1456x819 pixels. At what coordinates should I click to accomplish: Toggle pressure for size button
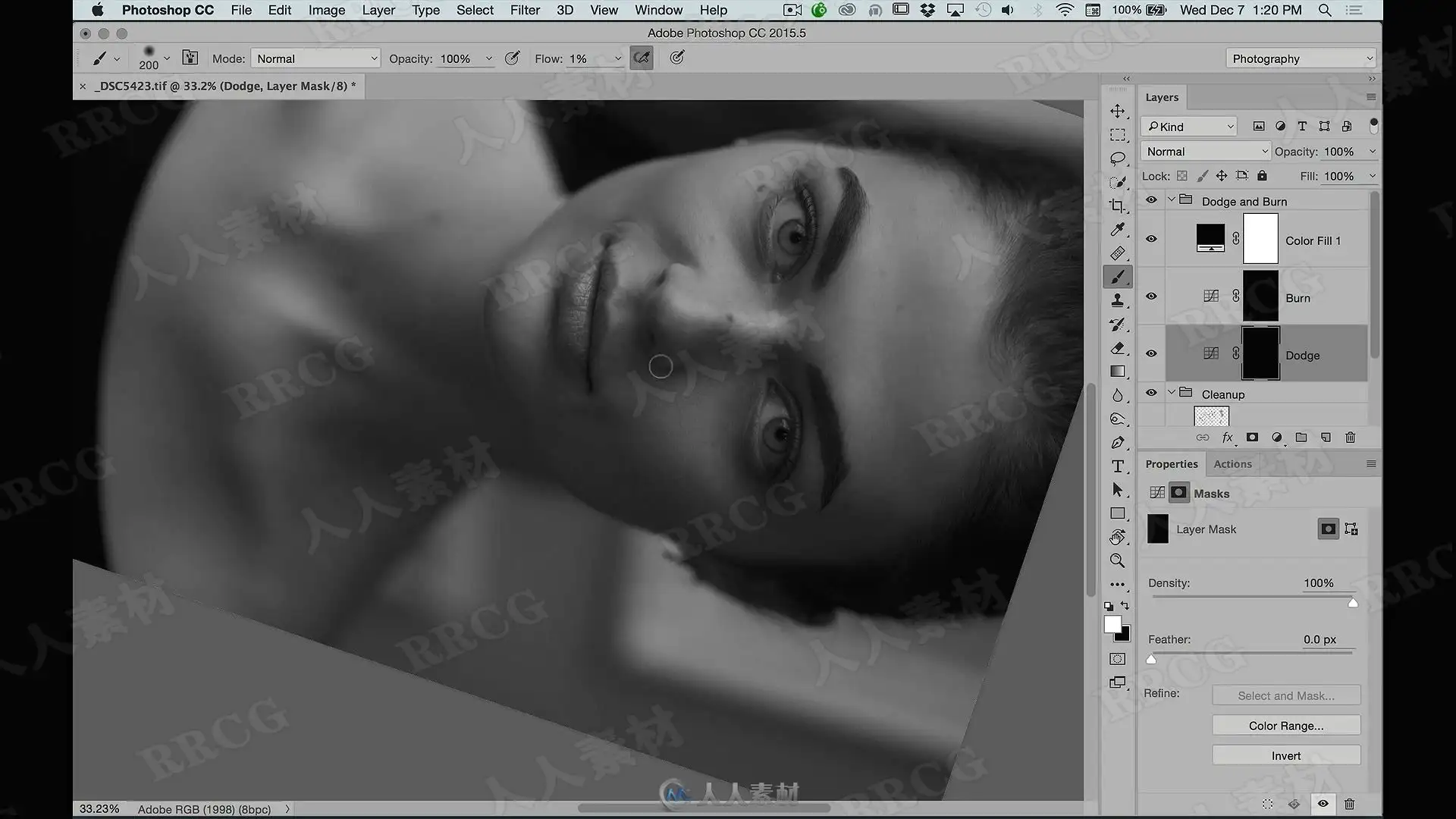(x=677, y=58)
